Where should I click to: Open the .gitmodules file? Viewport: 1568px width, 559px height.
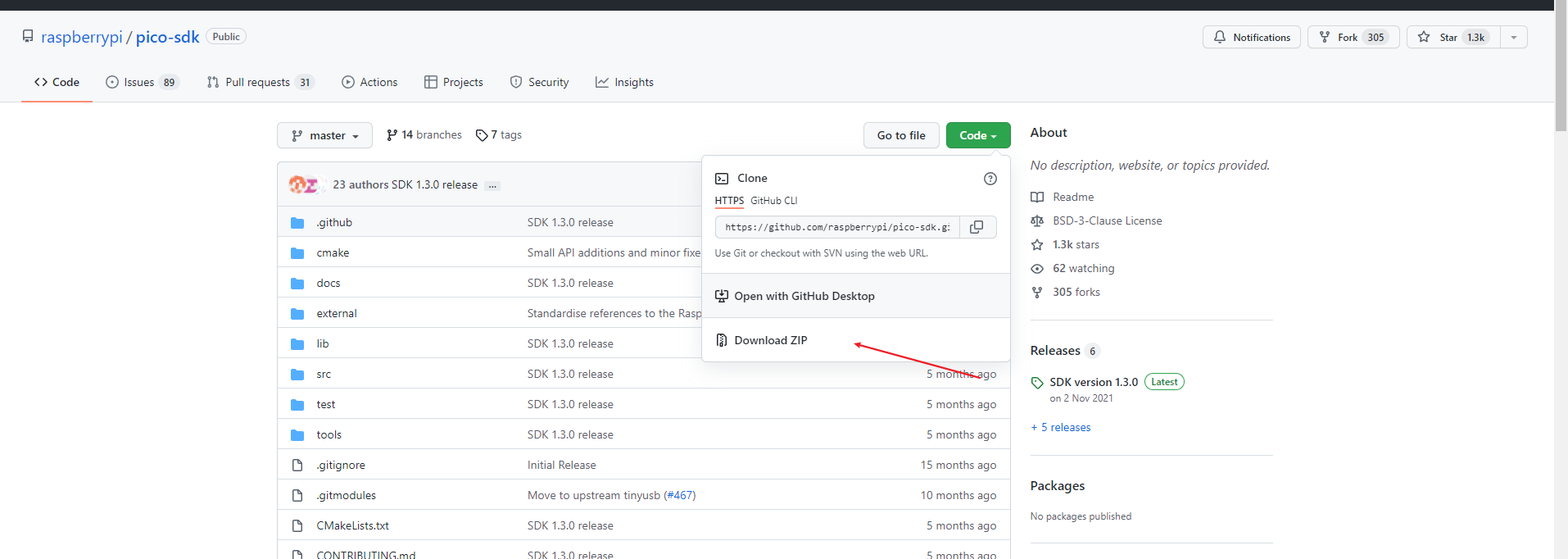[347, 495]
